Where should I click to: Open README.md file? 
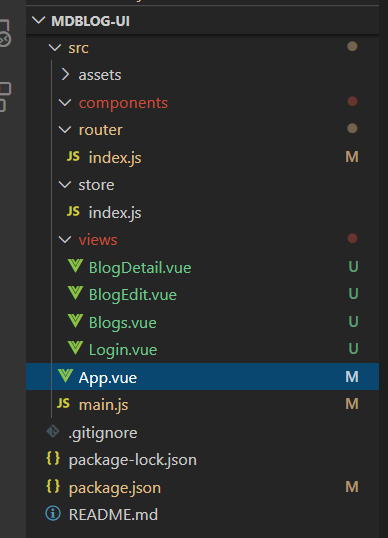[x=113, y=514]
